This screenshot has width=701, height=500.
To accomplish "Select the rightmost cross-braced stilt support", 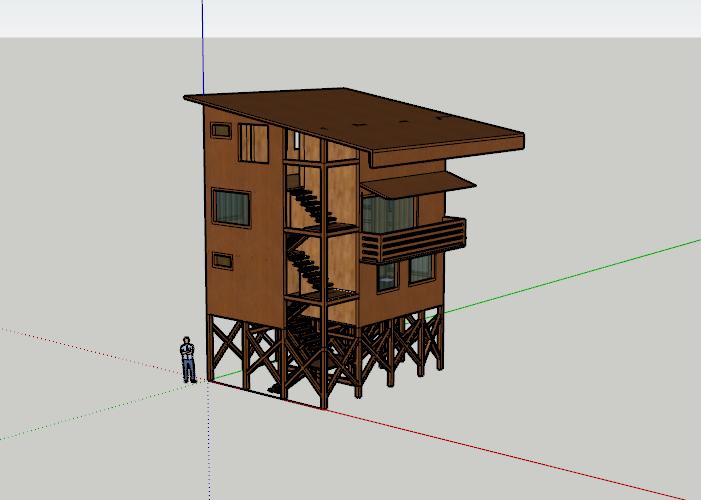I will pyautogui.click(x=431, y=338).
